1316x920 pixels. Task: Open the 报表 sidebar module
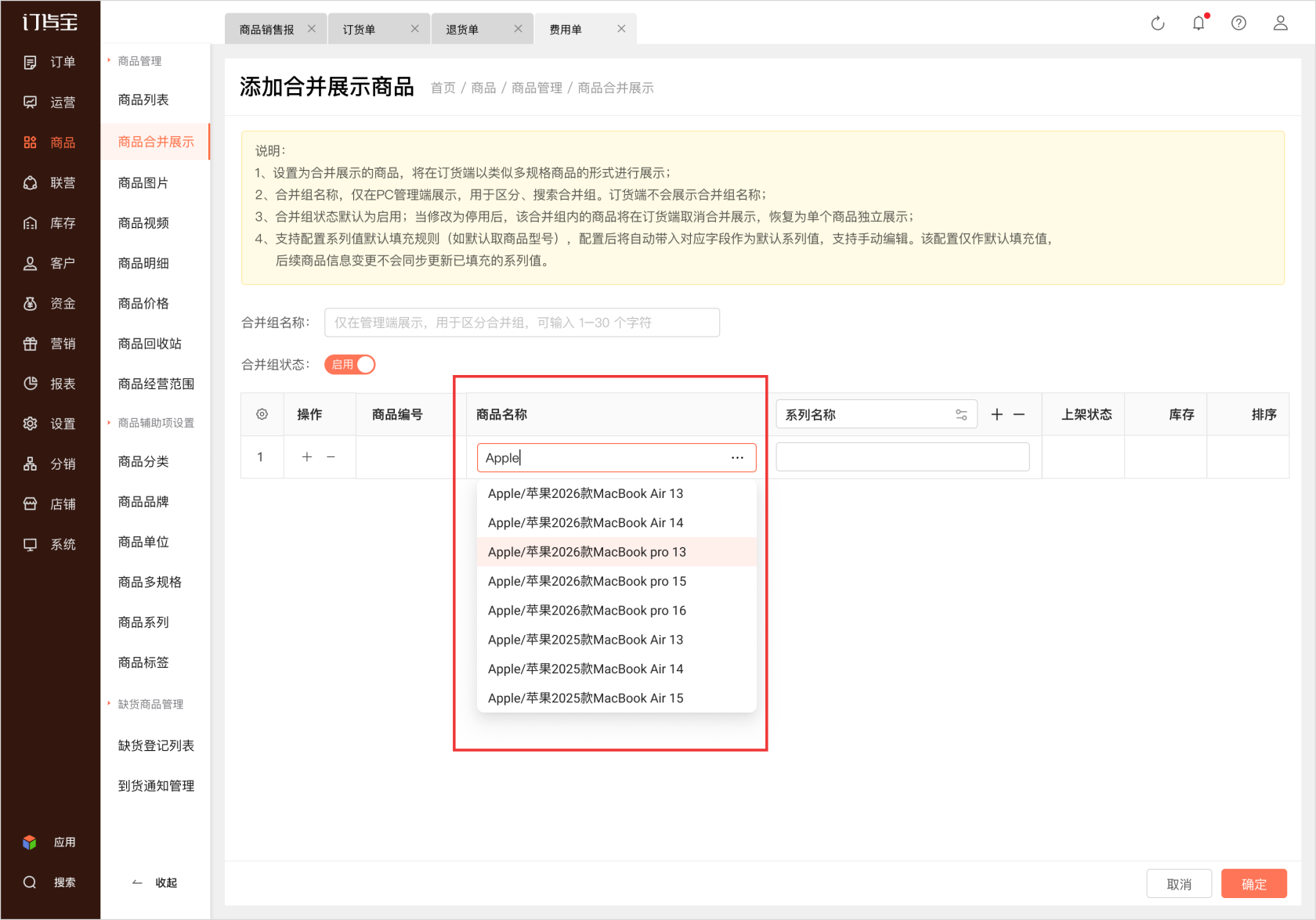click(50, 384)
